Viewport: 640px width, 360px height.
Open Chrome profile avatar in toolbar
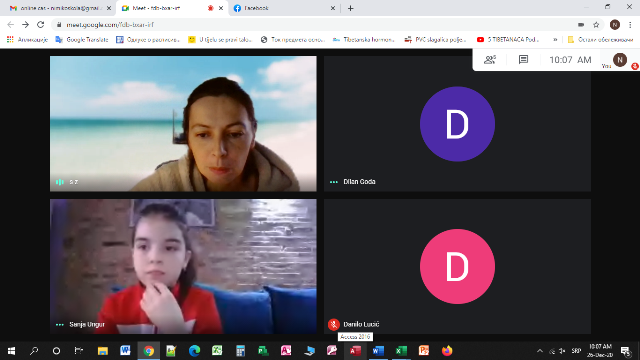pyautogui.click(x=615, y=24)
